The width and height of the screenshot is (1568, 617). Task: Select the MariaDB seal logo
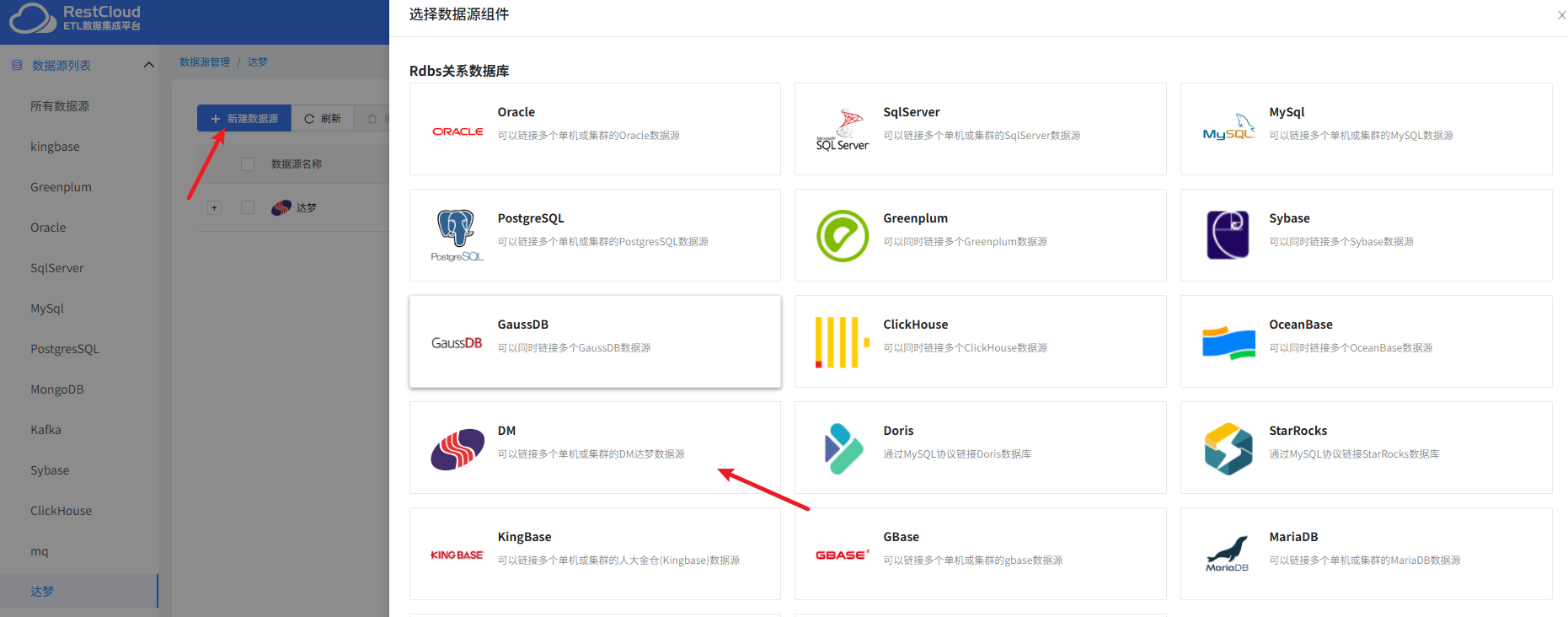(1228, 554)
